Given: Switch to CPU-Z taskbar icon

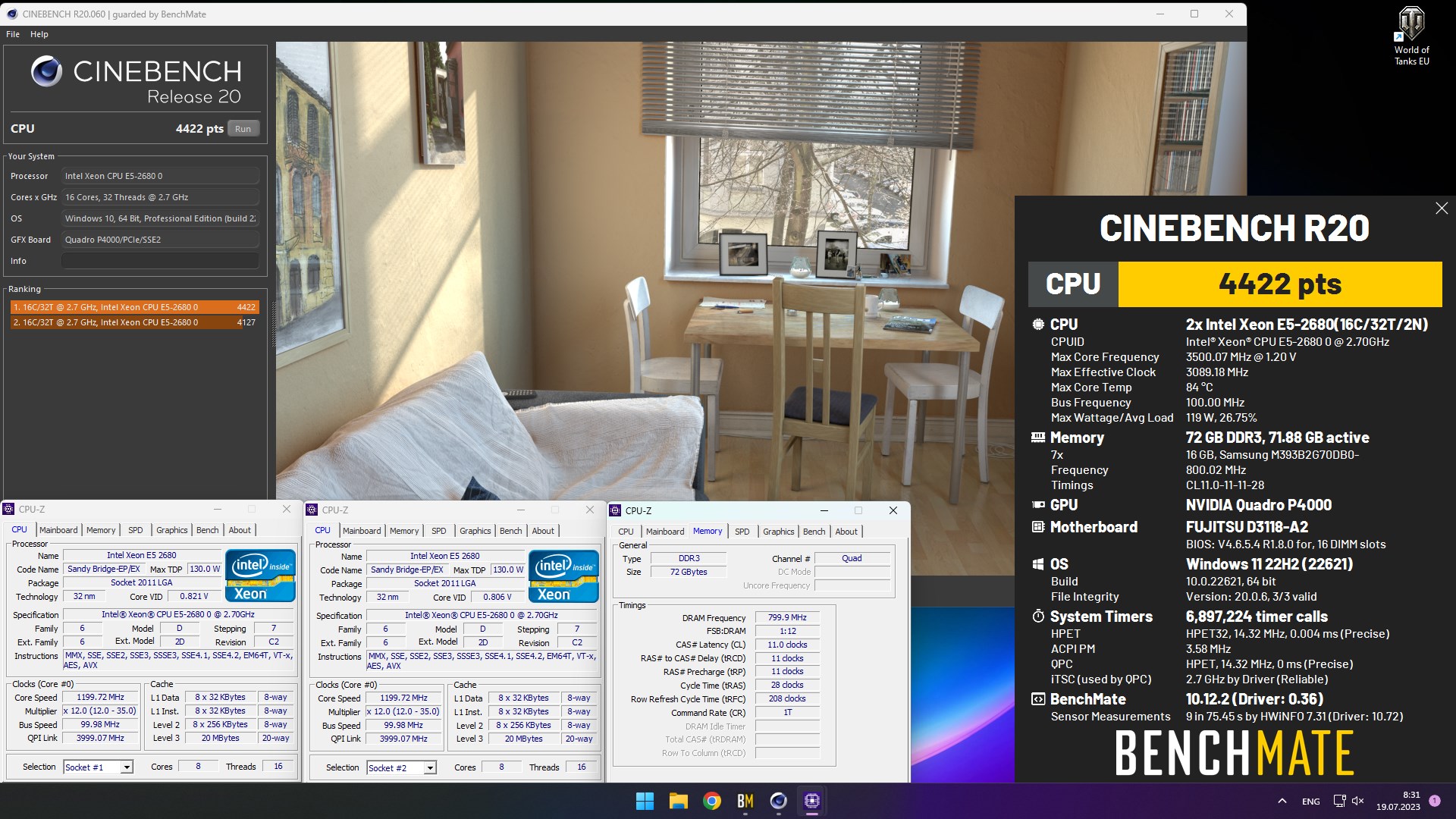Looking at the screenshot, I should [x=811, y=801].
